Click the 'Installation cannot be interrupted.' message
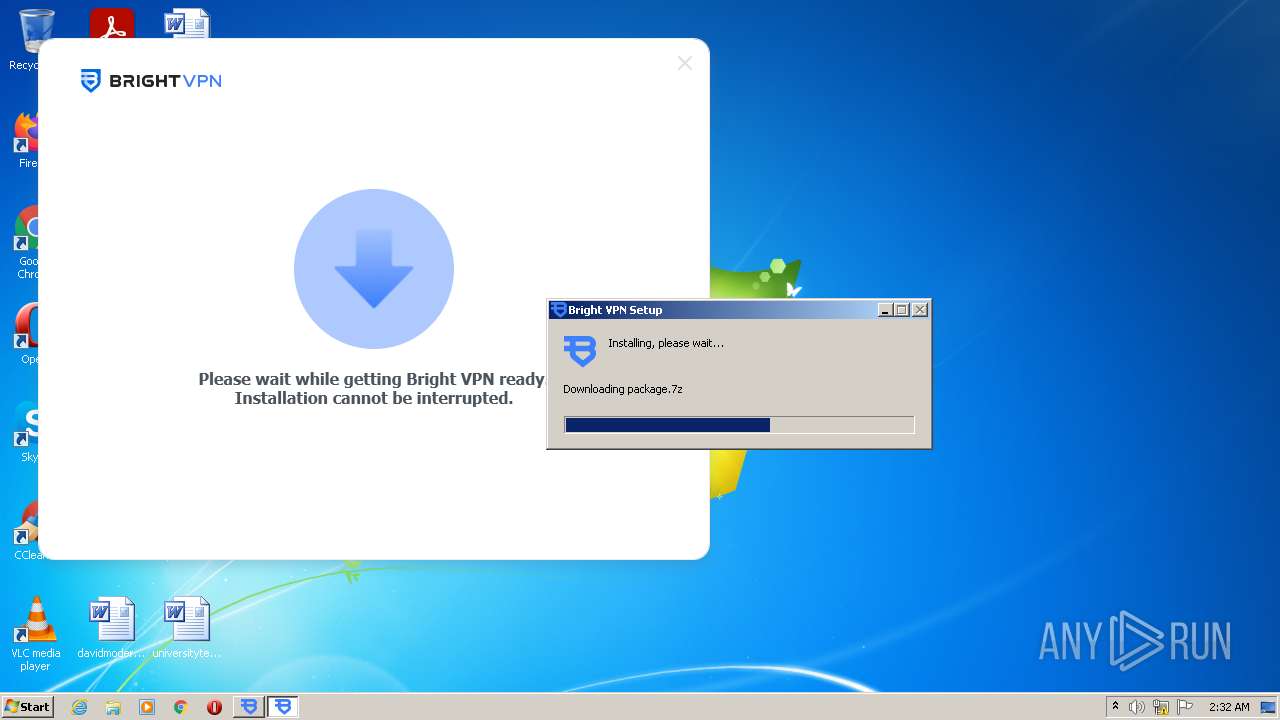Viewport: 1280px width, 720px height. (x=373, y=398)
